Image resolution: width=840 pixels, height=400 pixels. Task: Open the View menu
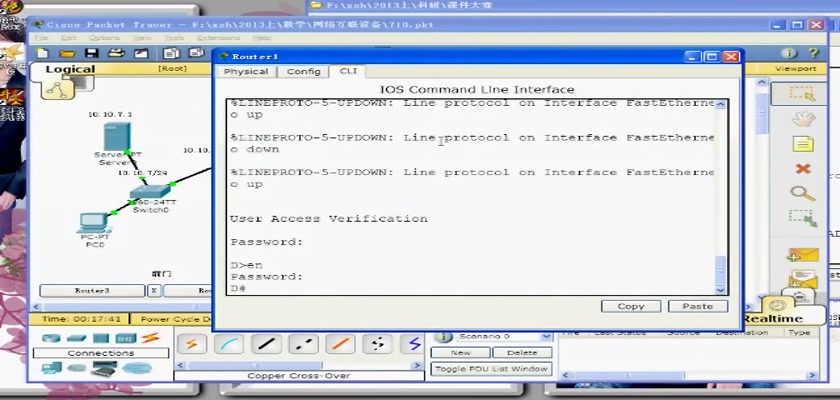[142, 38]
